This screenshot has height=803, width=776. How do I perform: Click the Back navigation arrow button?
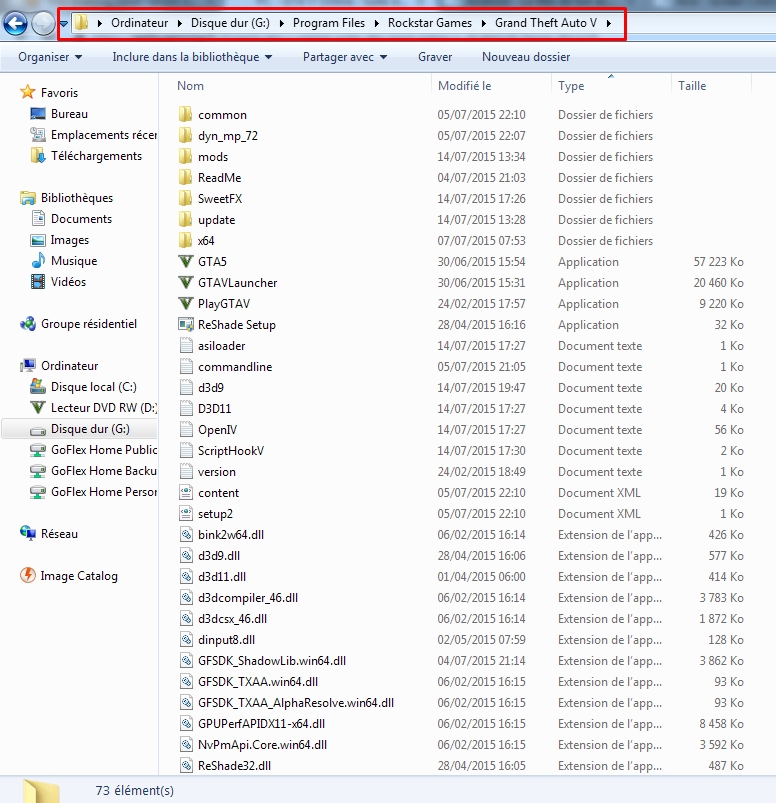(15, 23)
